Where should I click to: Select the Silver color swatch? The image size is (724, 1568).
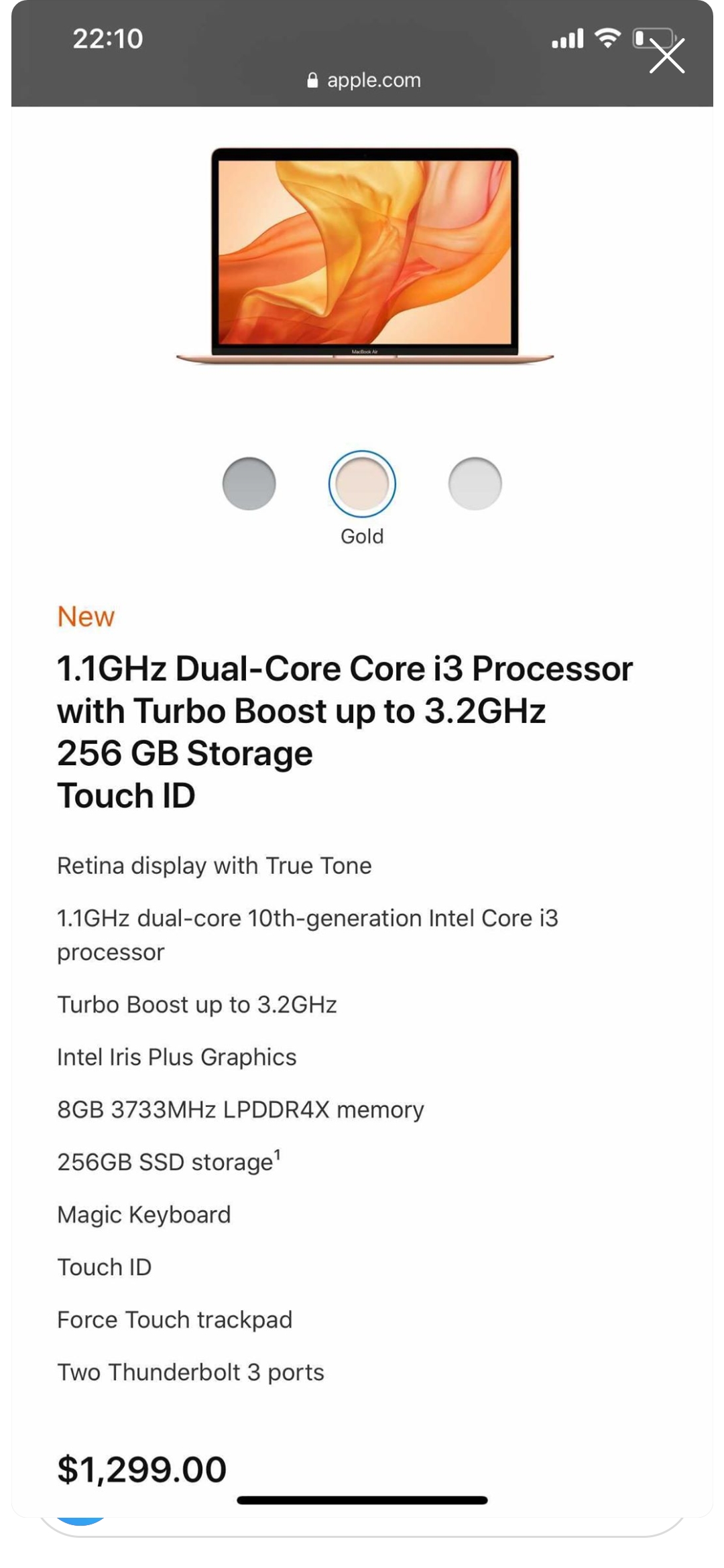point(475,484)
